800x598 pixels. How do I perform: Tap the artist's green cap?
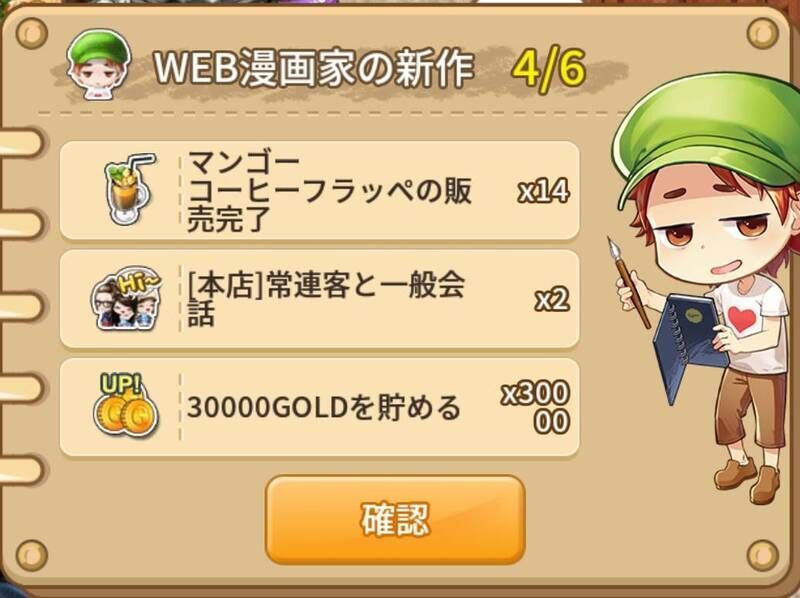[707, 135]
